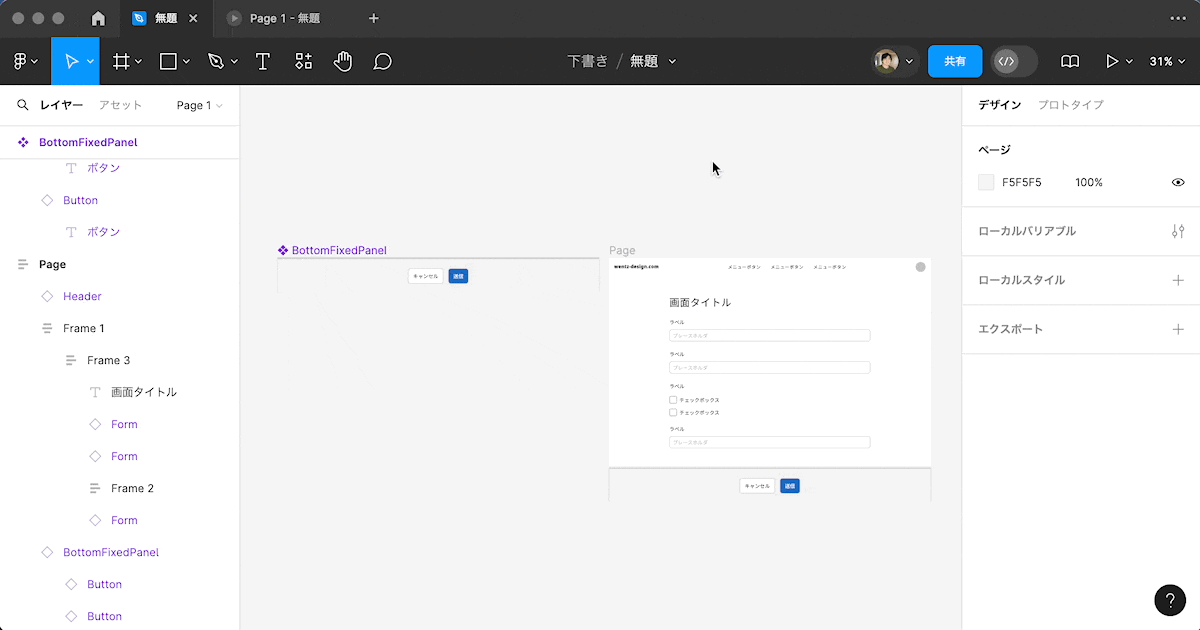This screenshot has height=630, width=1200.
Task: Open the Resources components tool
Action: (304, 62)
